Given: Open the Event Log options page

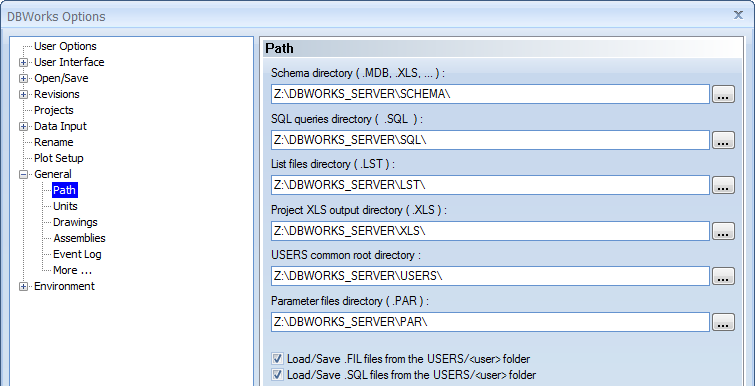Looking at the screenshot, I should 77,254.
